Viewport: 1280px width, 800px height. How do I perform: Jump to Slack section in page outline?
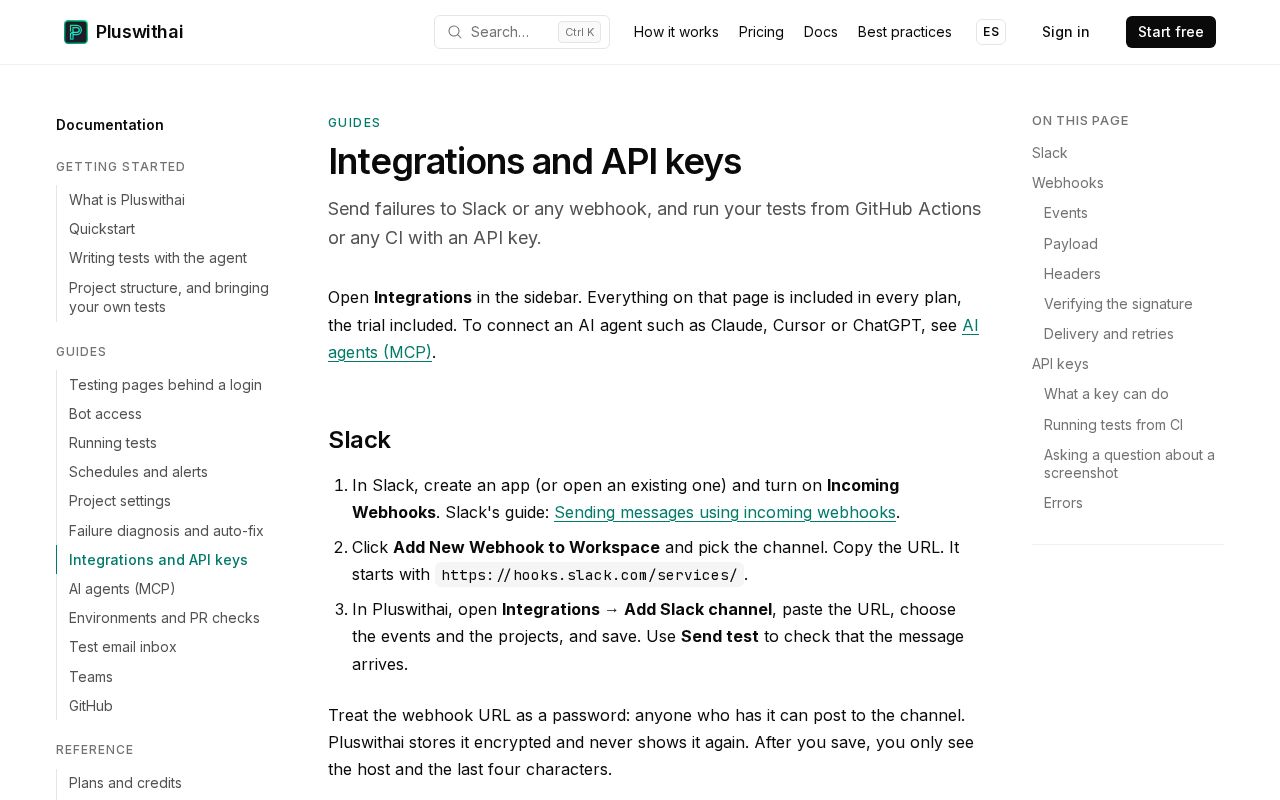[1050, 153]
